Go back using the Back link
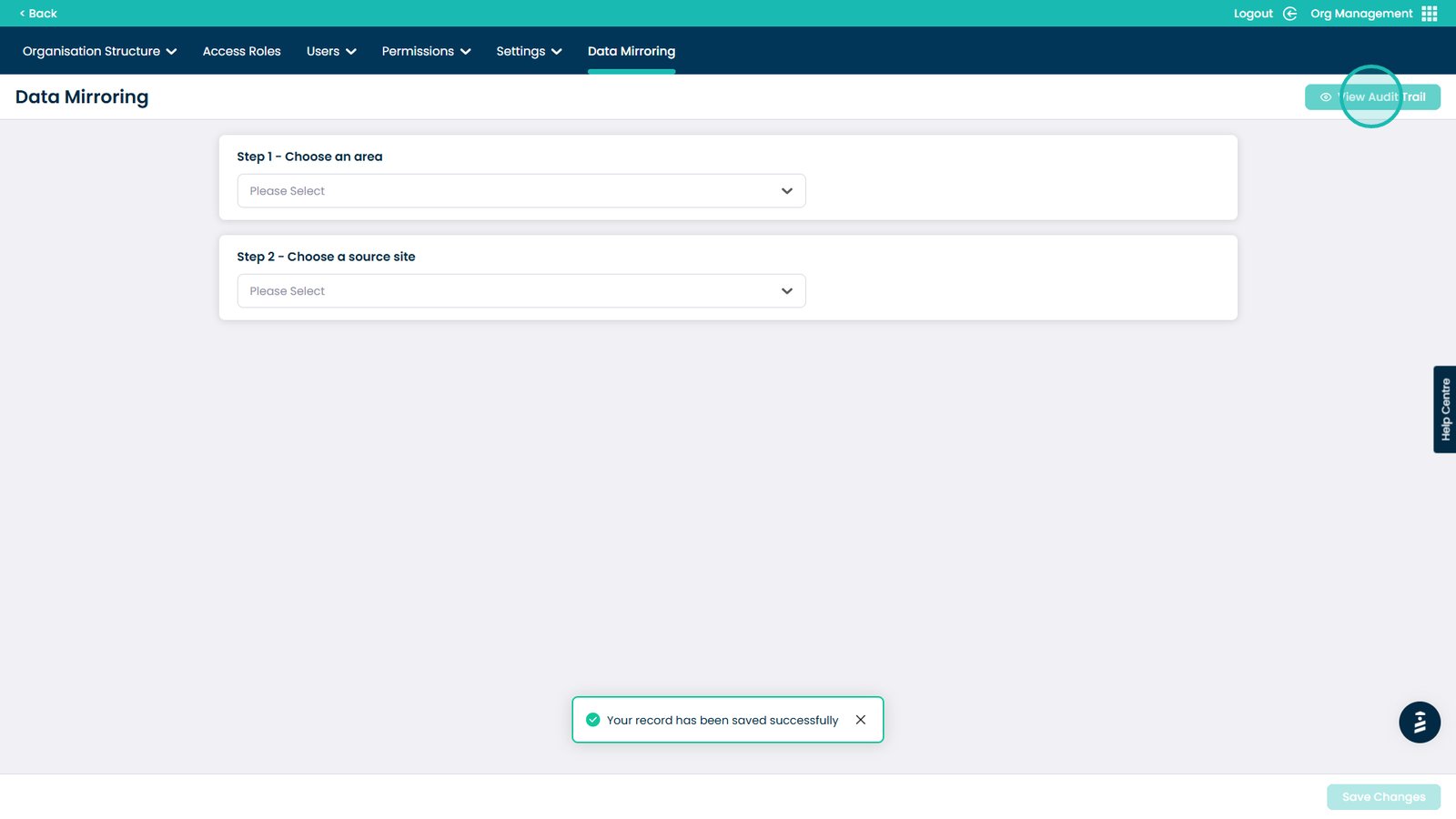 point(38,14)
